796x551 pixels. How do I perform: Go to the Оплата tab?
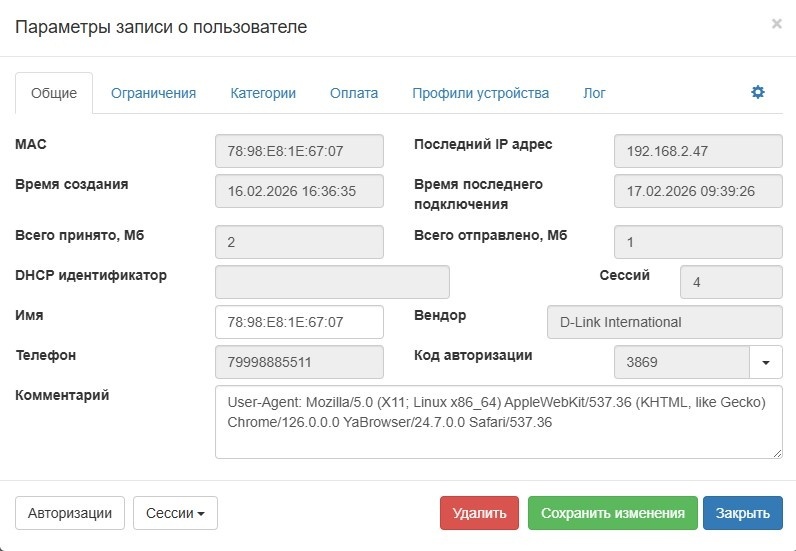[x=354, y=93]
